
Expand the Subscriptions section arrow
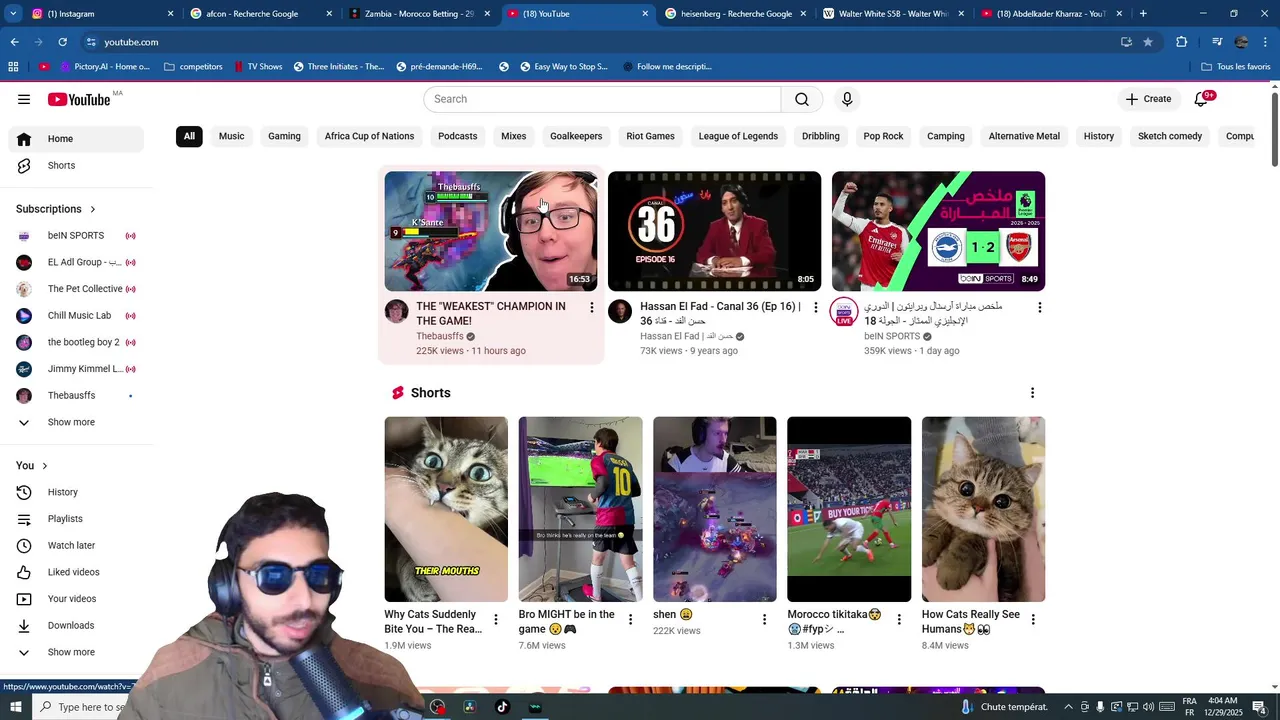pyautogui.click(x=93, y=209)
